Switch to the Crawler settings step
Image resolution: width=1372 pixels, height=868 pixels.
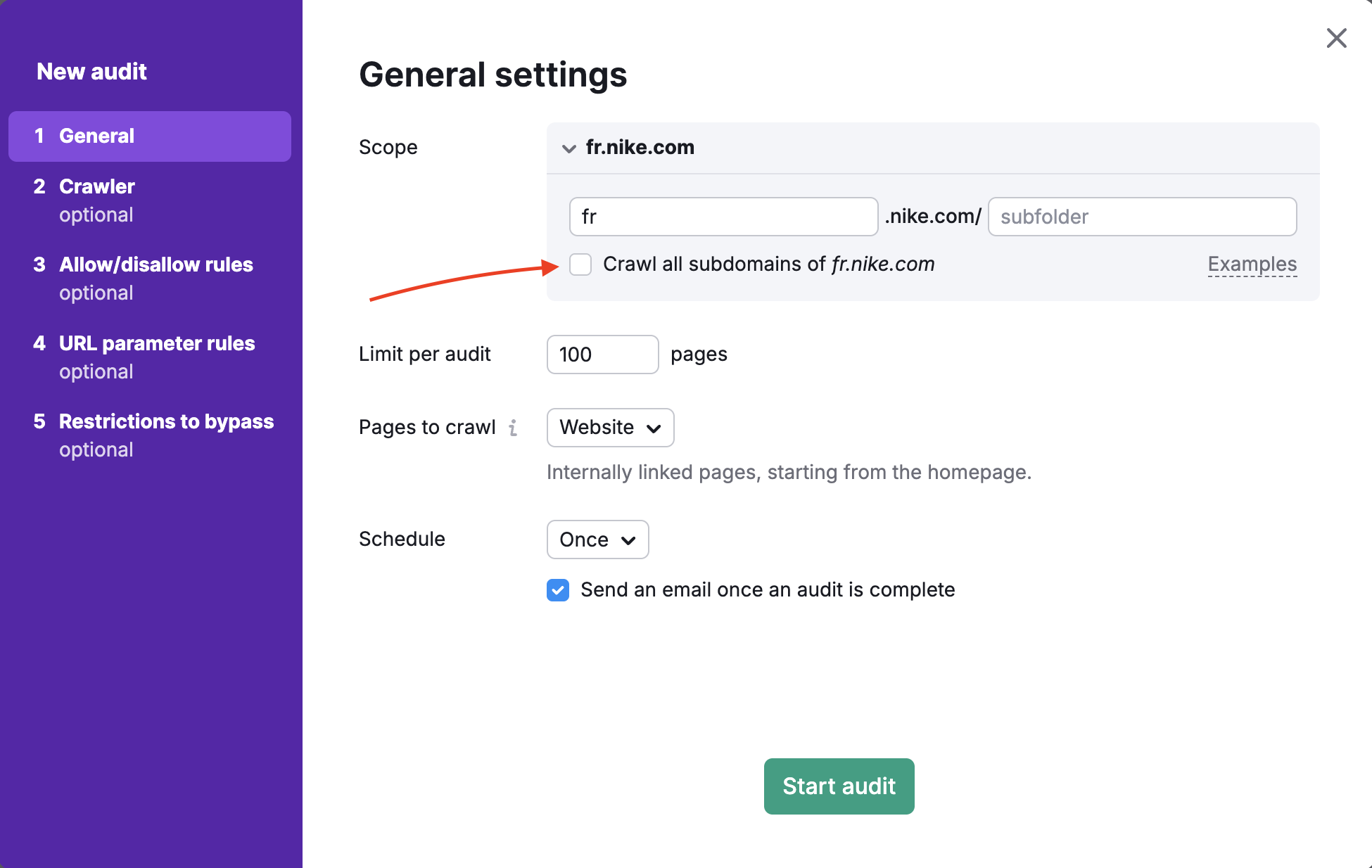click(96, 186)
